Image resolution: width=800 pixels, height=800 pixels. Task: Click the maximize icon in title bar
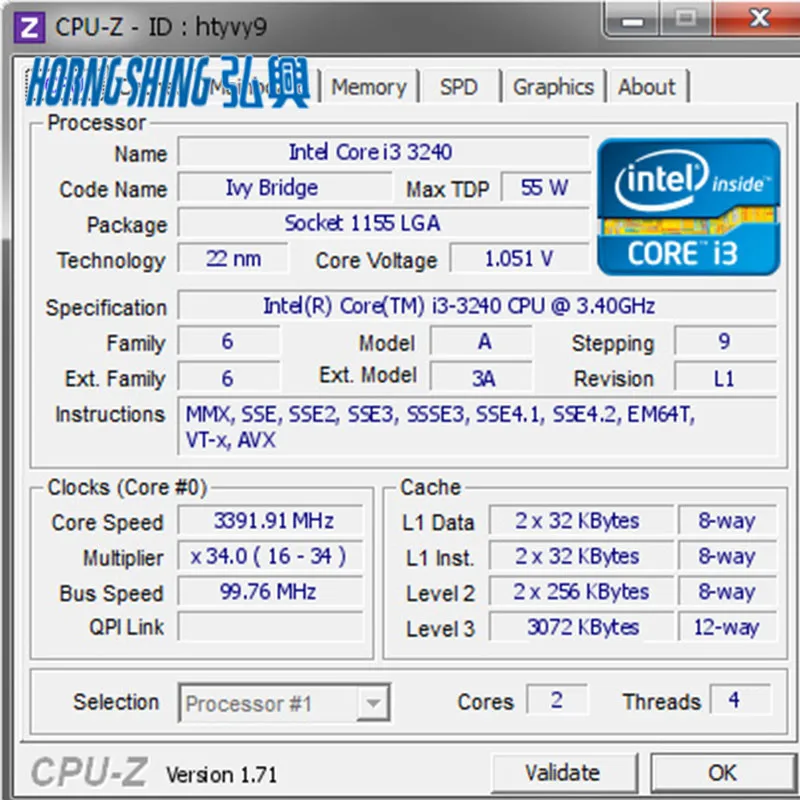(x=686, y=19)
